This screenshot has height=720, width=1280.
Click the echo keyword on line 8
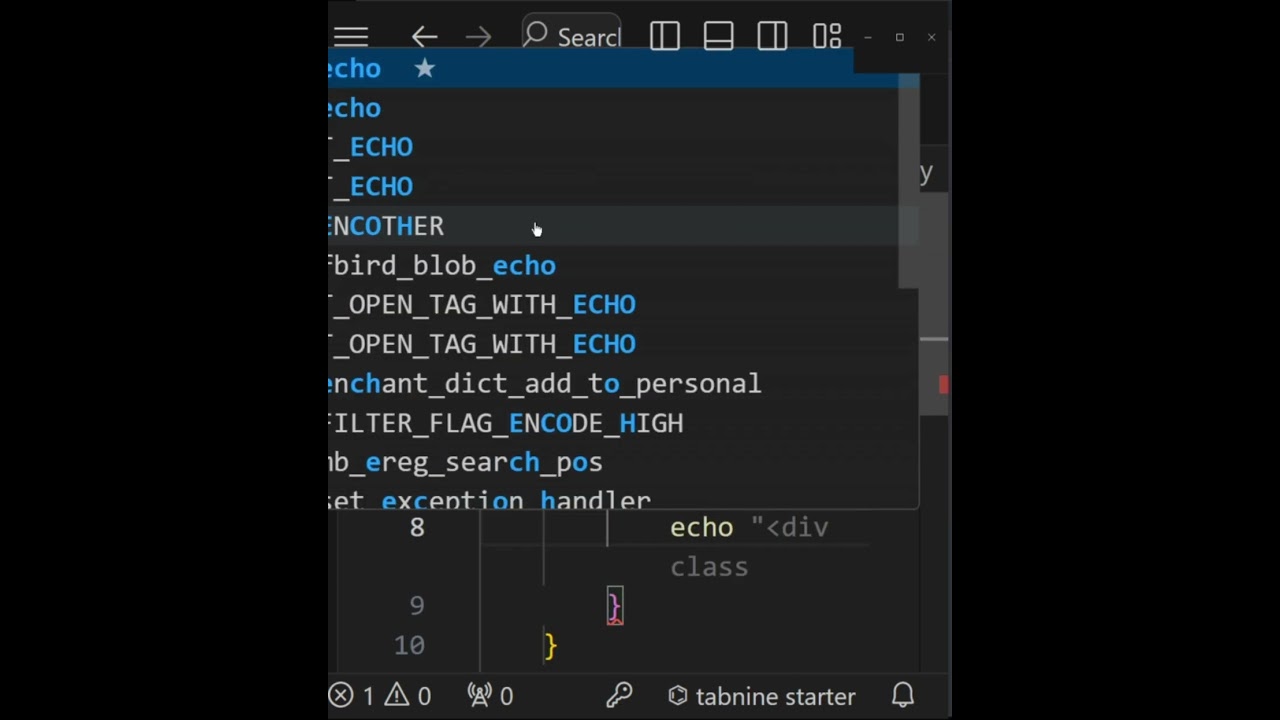[x=701, y=527]
